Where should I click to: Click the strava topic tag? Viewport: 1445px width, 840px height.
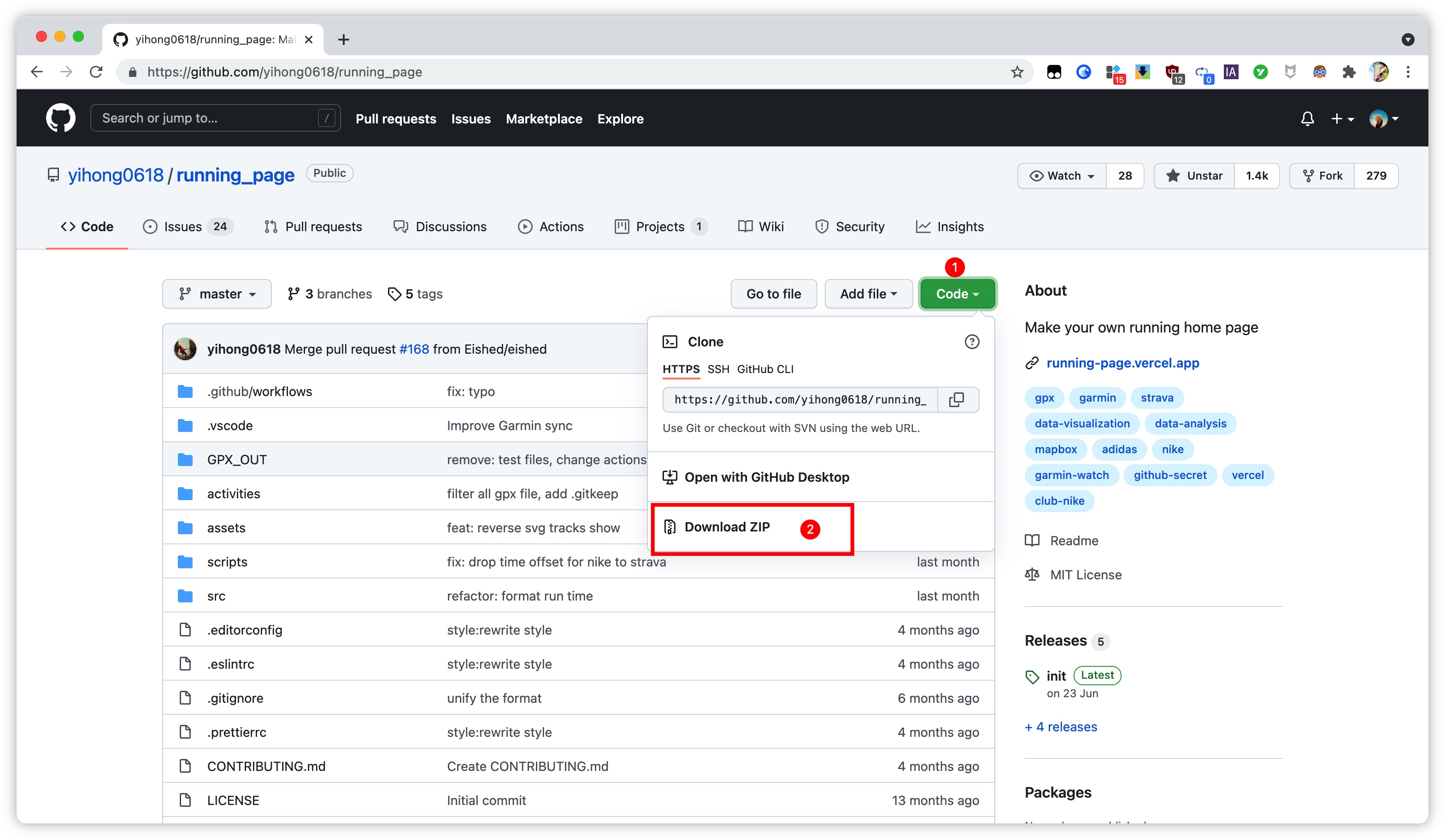1157,397
